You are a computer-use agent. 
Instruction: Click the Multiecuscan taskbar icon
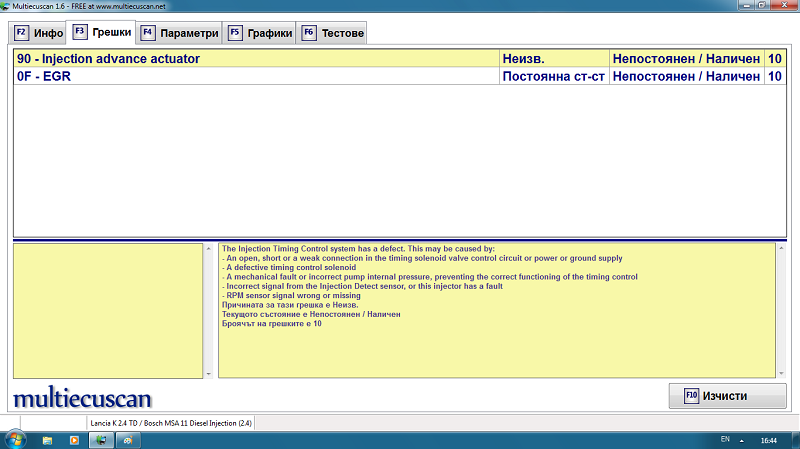pyautogui.click(x=101, y=440)
